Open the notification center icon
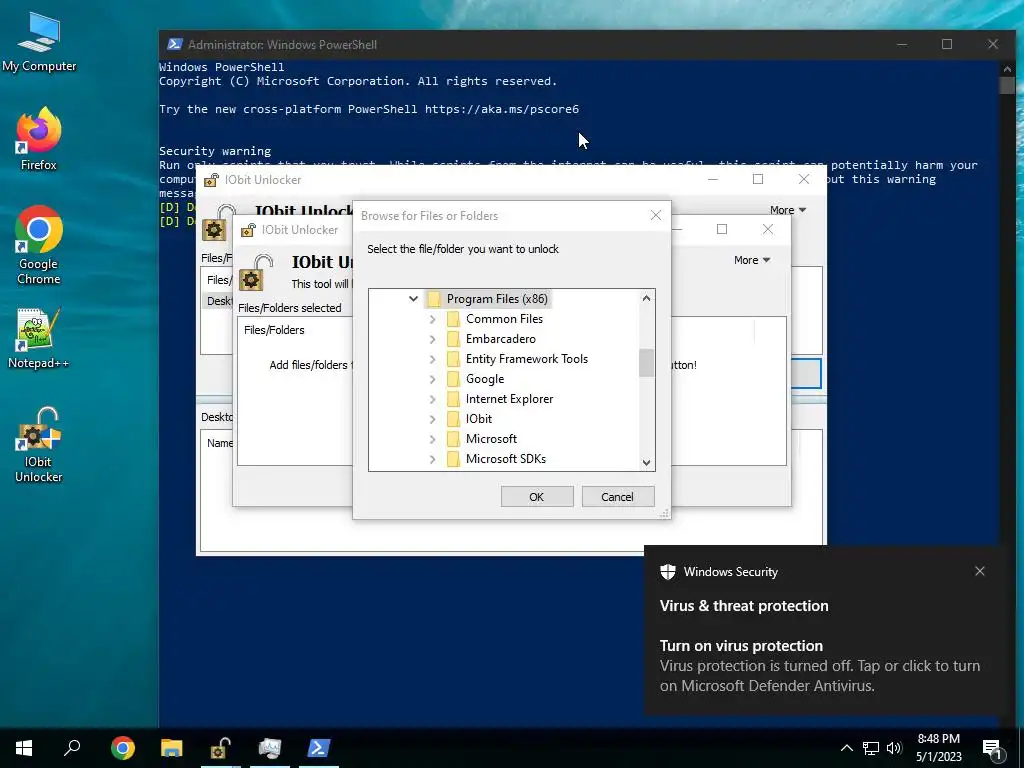Image resolution: width=1024 pixels, height=768 pixels. point(992,750)
